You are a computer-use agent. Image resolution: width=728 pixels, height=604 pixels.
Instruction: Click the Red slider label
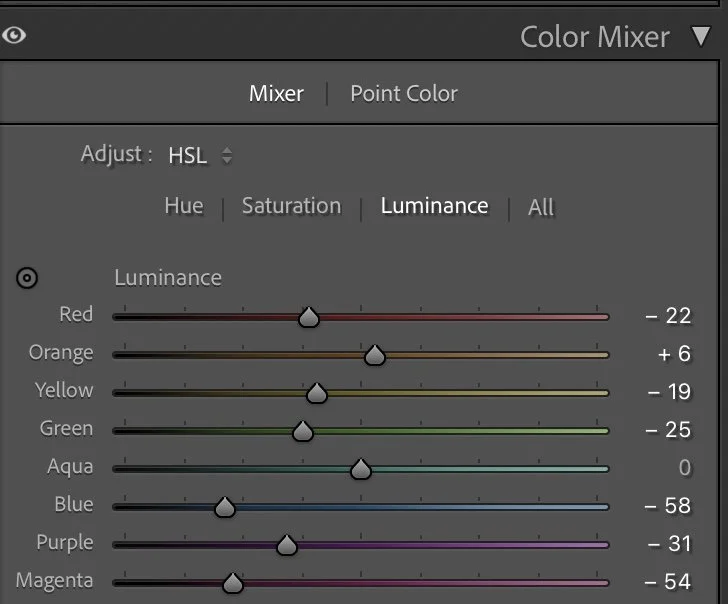pos(76,314)
